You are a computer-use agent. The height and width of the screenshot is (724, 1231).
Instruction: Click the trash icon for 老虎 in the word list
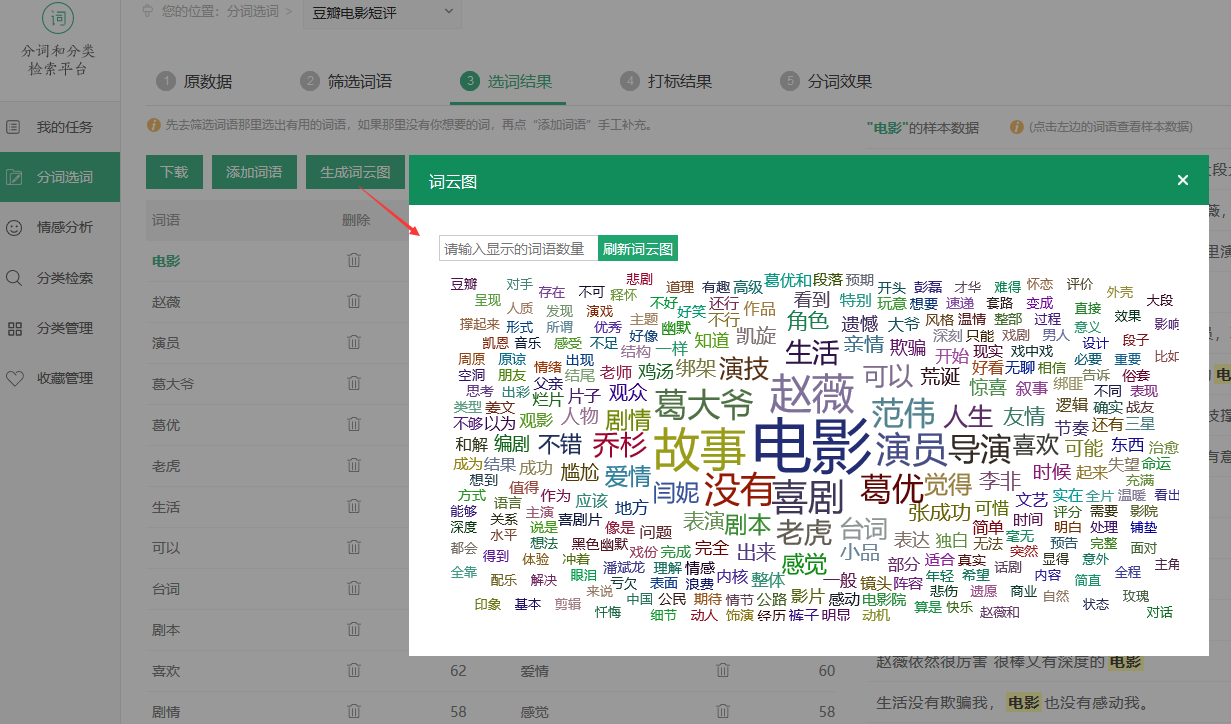point(354,466)
